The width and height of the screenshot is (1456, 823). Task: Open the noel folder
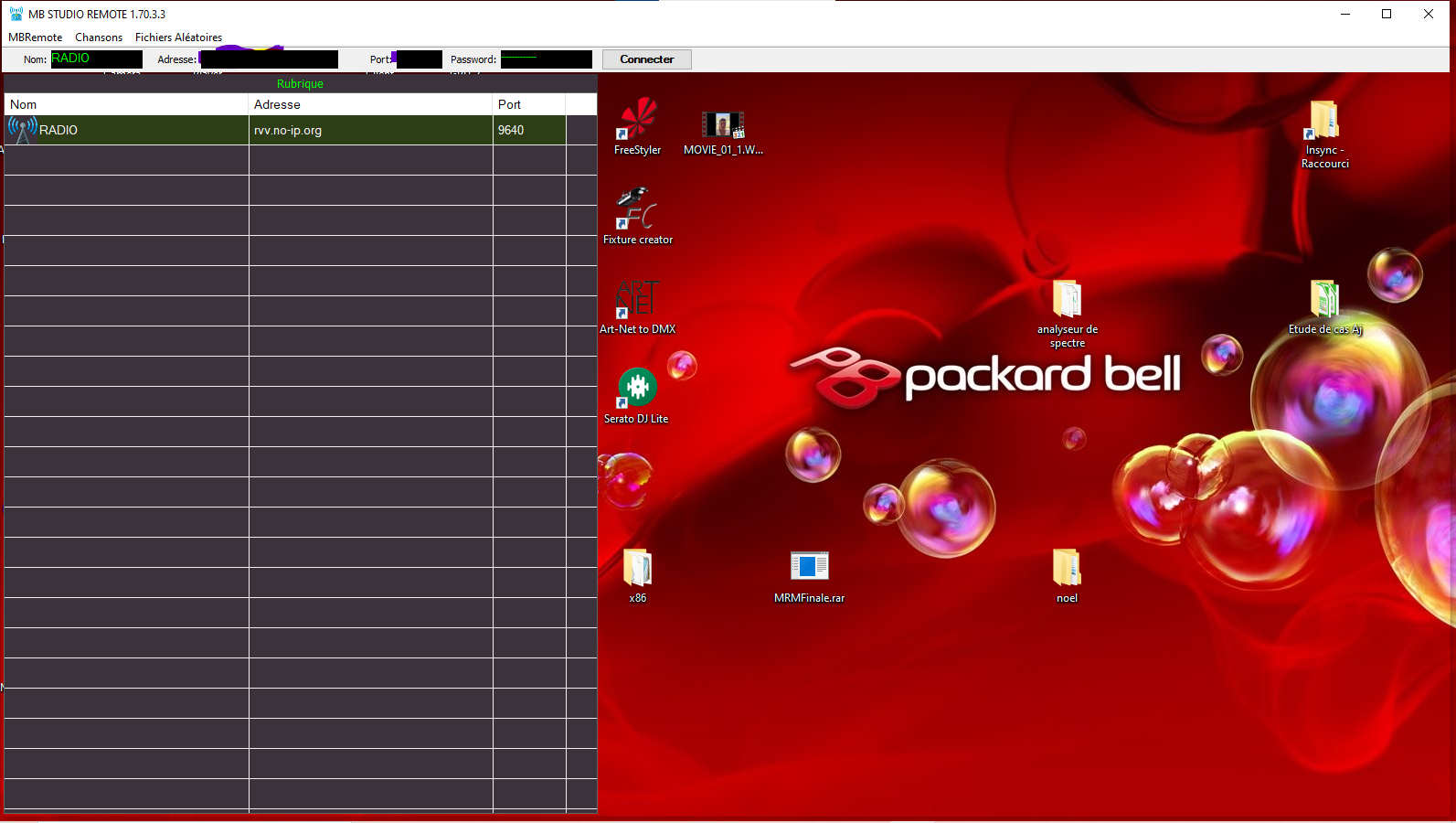(x=1067, y=576)
